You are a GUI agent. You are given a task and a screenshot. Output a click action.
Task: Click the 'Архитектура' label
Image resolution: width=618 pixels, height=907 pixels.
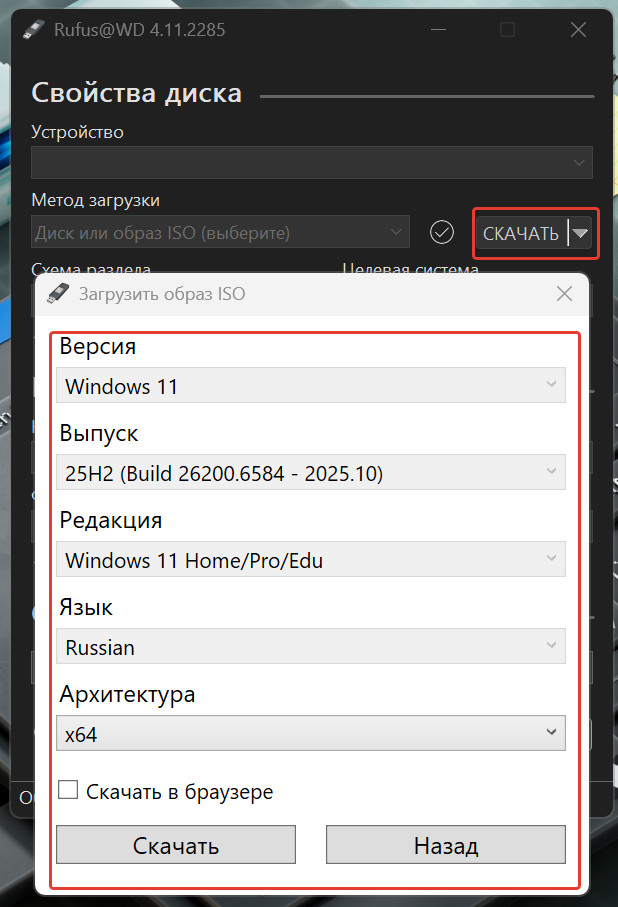click(127, 694)
